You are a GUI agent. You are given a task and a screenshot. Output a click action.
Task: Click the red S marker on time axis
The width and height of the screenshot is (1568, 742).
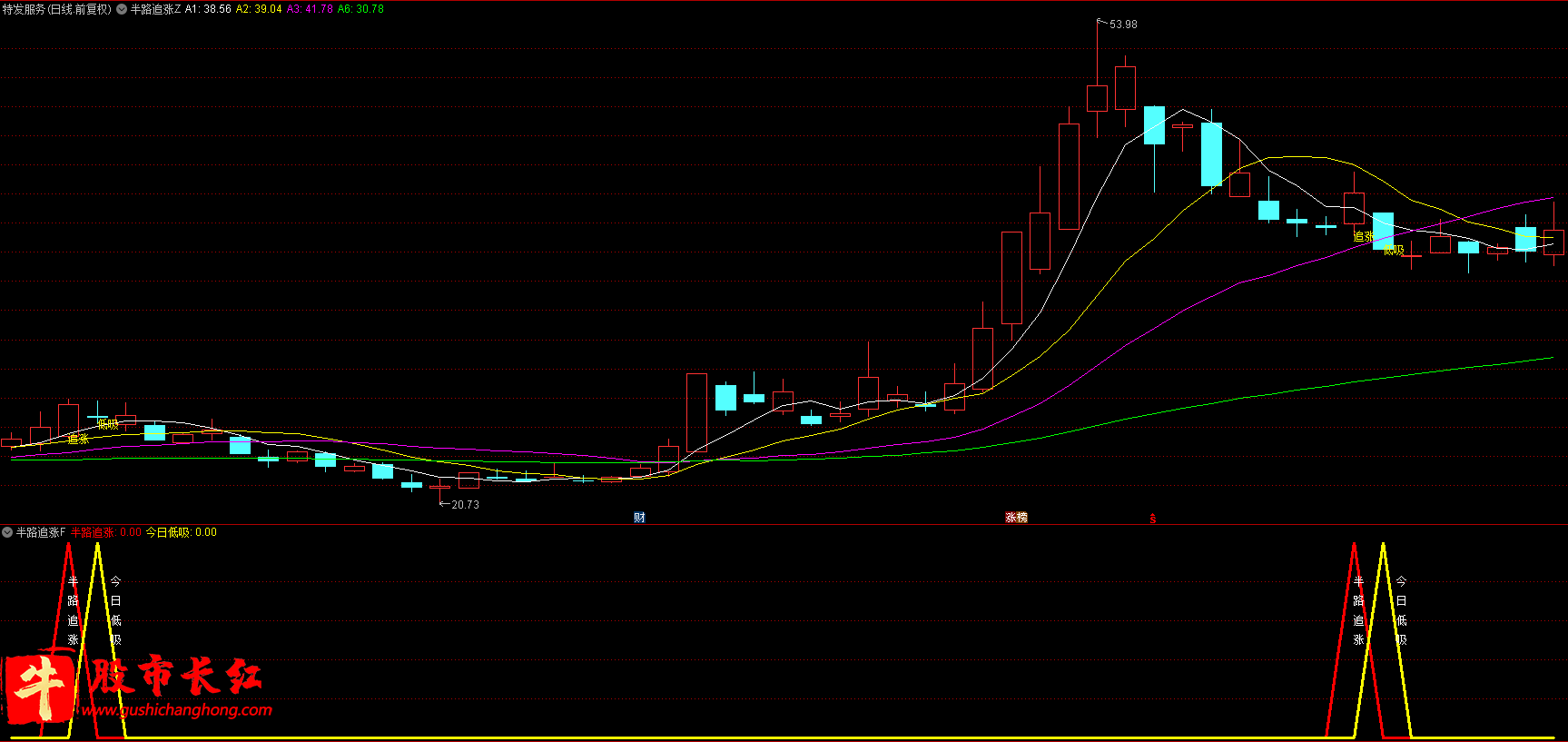click(1153, 519)
